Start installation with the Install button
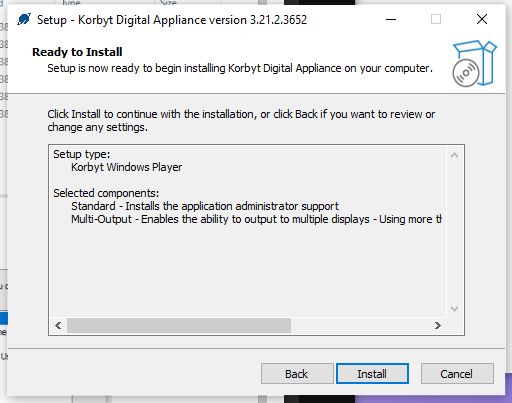This screenshot has width=512, height=403. (372, 374)
